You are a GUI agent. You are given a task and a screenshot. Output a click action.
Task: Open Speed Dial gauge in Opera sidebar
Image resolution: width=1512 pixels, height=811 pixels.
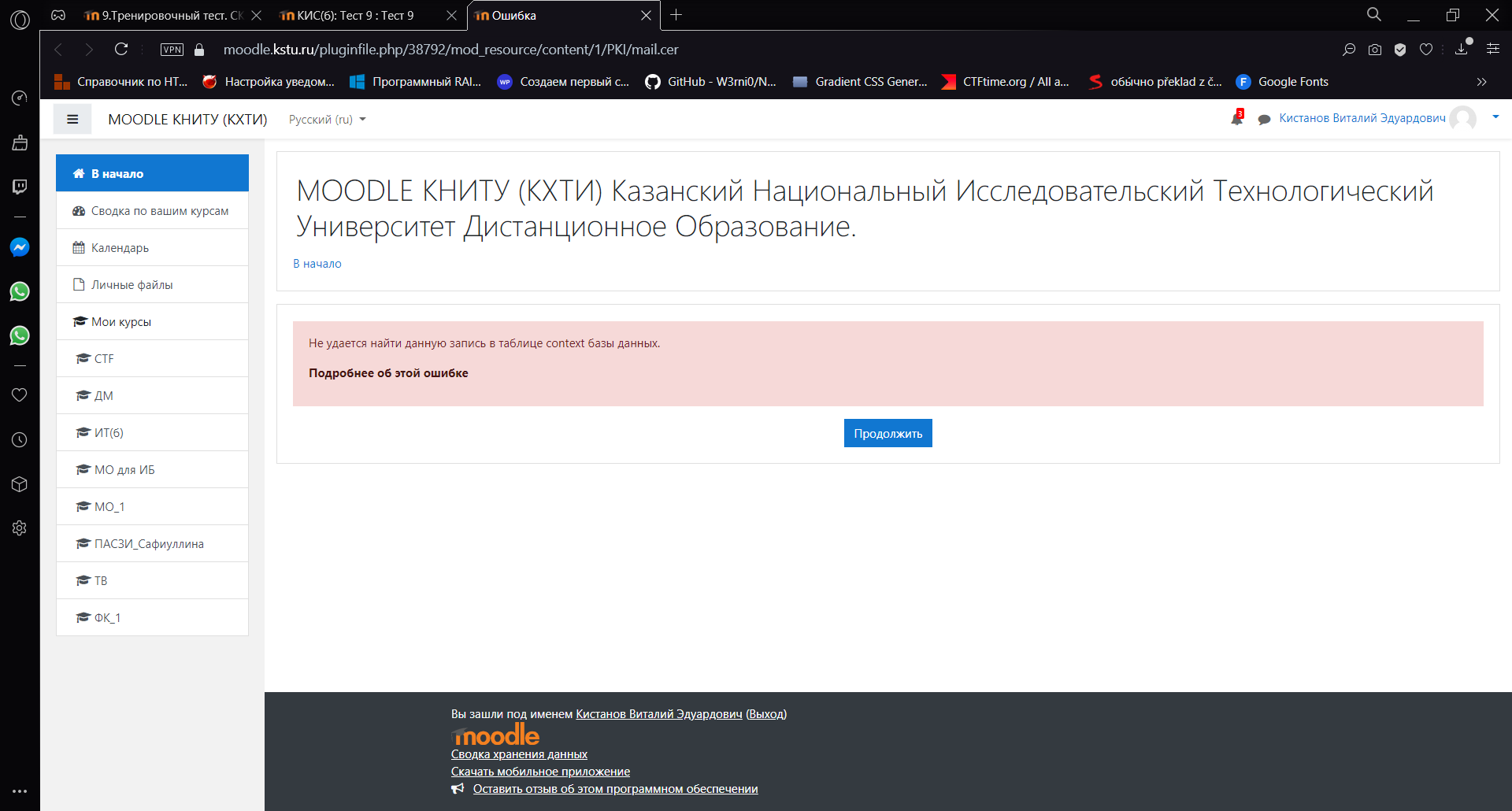(20, 98)
